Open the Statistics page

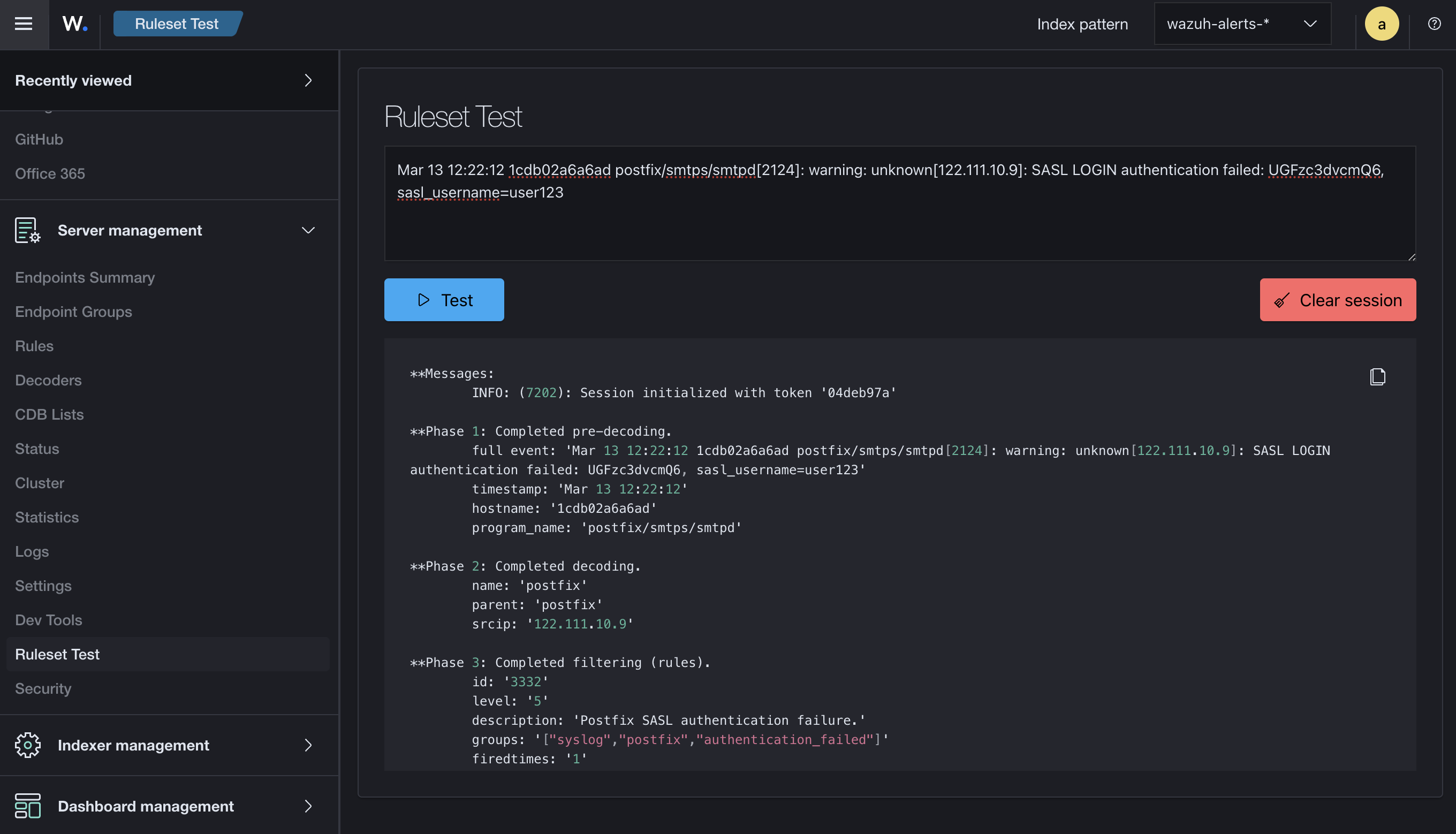[47, 517]
